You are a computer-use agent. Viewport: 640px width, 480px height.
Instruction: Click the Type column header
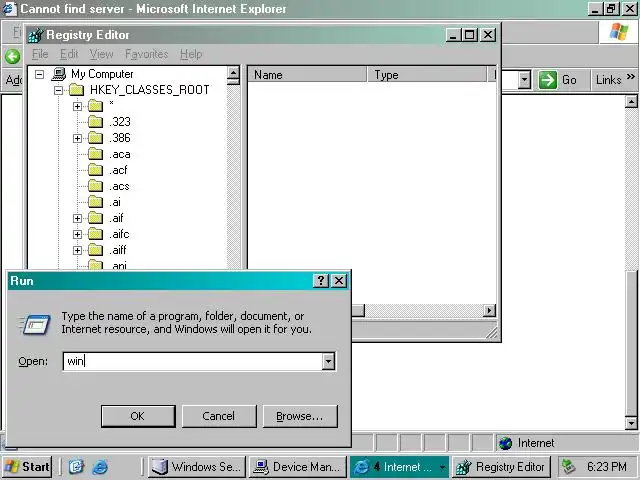[x=427, y=75]
